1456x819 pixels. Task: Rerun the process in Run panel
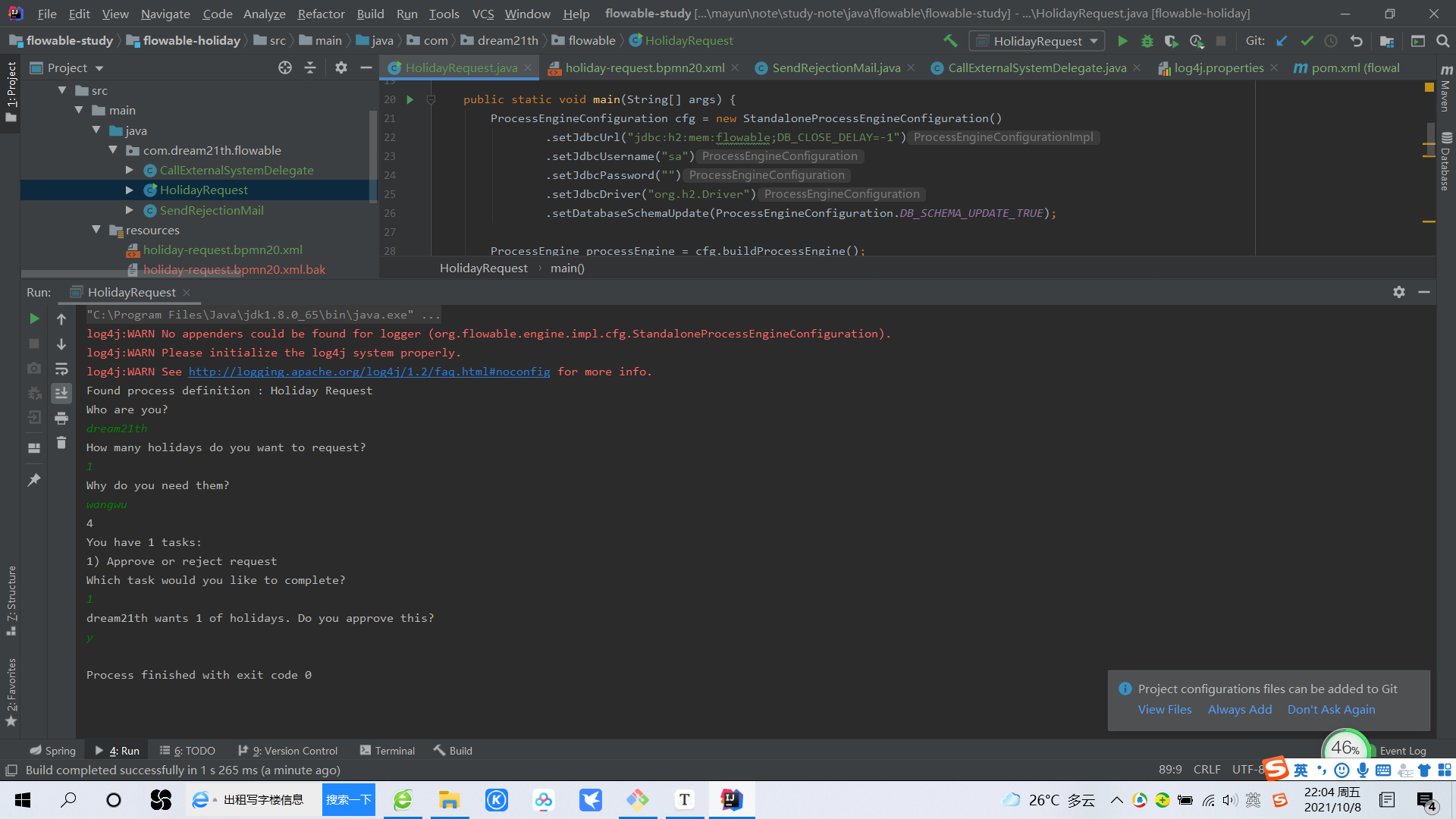(x=34, y=318)
